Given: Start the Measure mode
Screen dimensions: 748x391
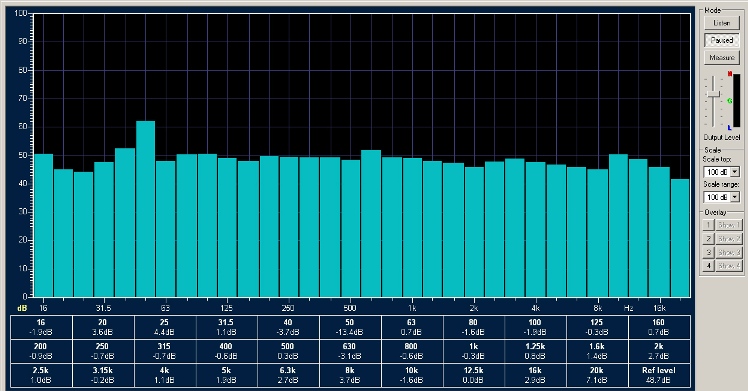Looking at the screenshot, I should (x=722, y=58).
